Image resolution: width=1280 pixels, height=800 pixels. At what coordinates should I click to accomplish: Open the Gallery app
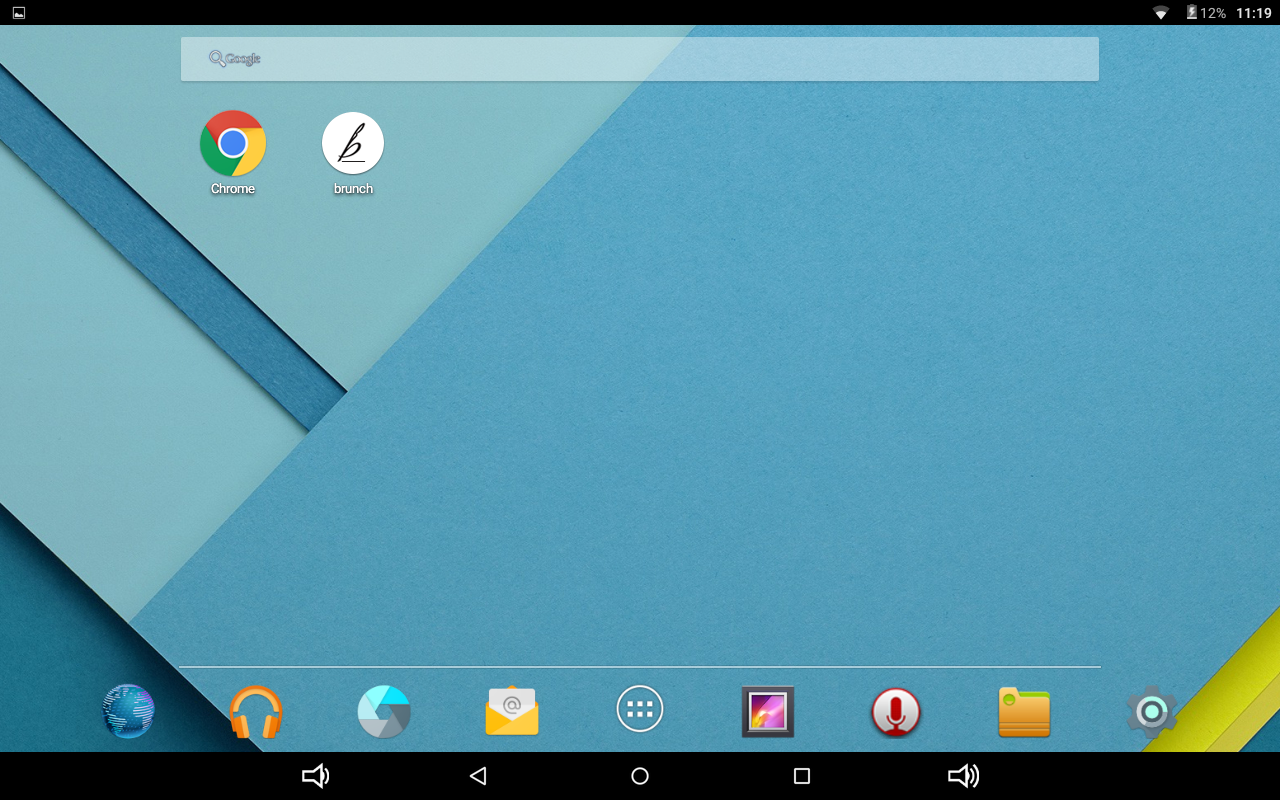click(x=767, y=711)
